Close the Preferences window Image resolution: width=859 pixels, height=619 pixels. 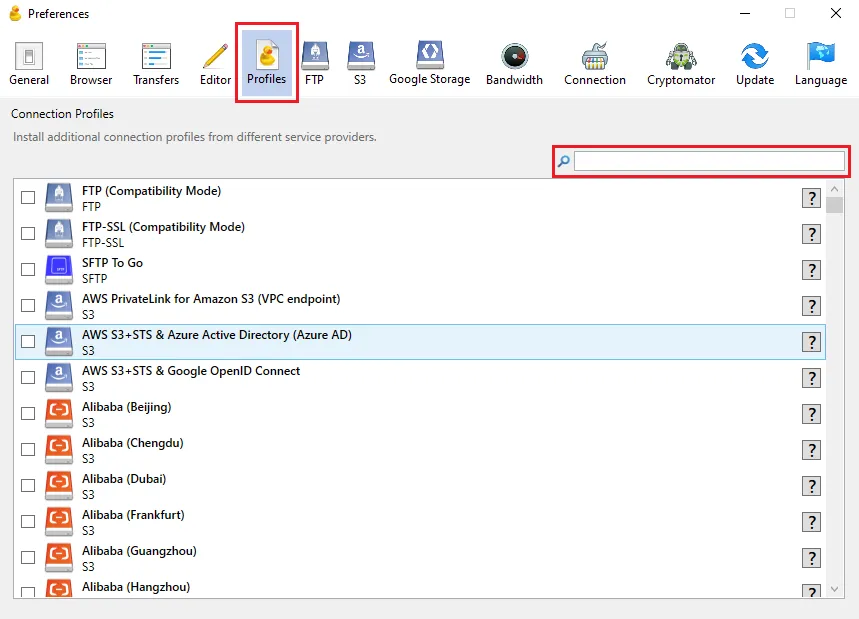pos(835,13)
